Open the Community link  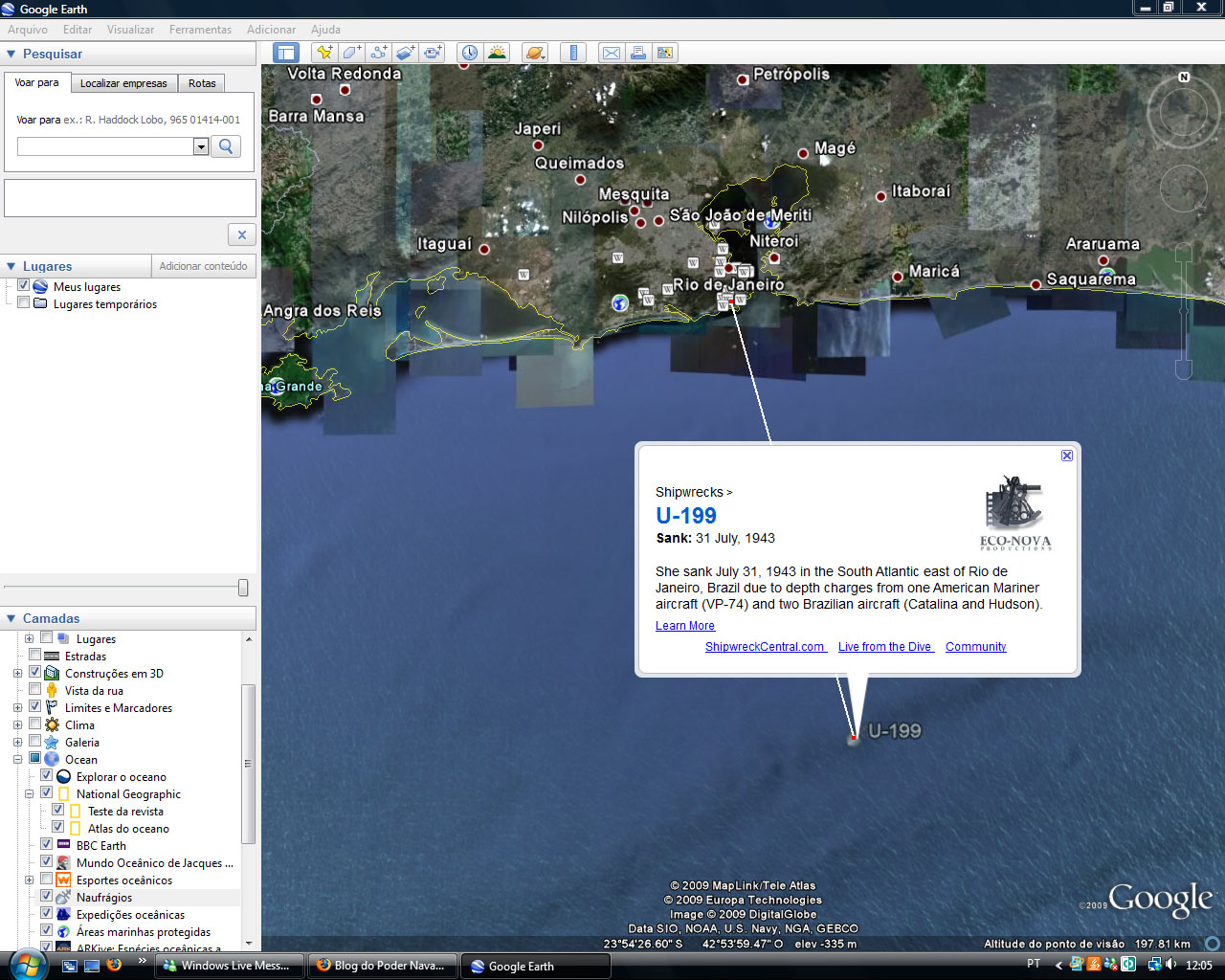(x=976, y=647)
